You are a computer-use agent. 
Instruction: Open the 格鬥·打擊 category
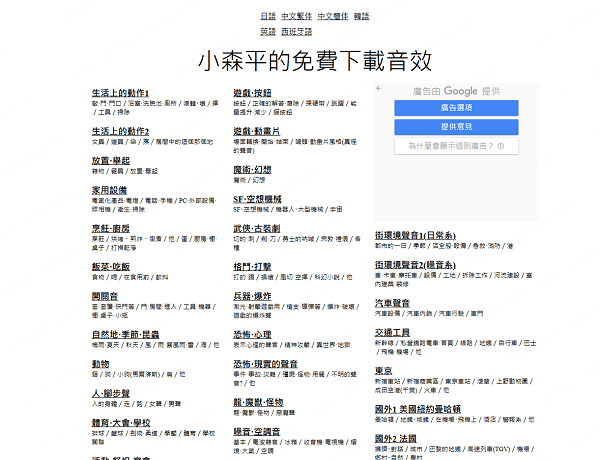(x=252, y=267)
